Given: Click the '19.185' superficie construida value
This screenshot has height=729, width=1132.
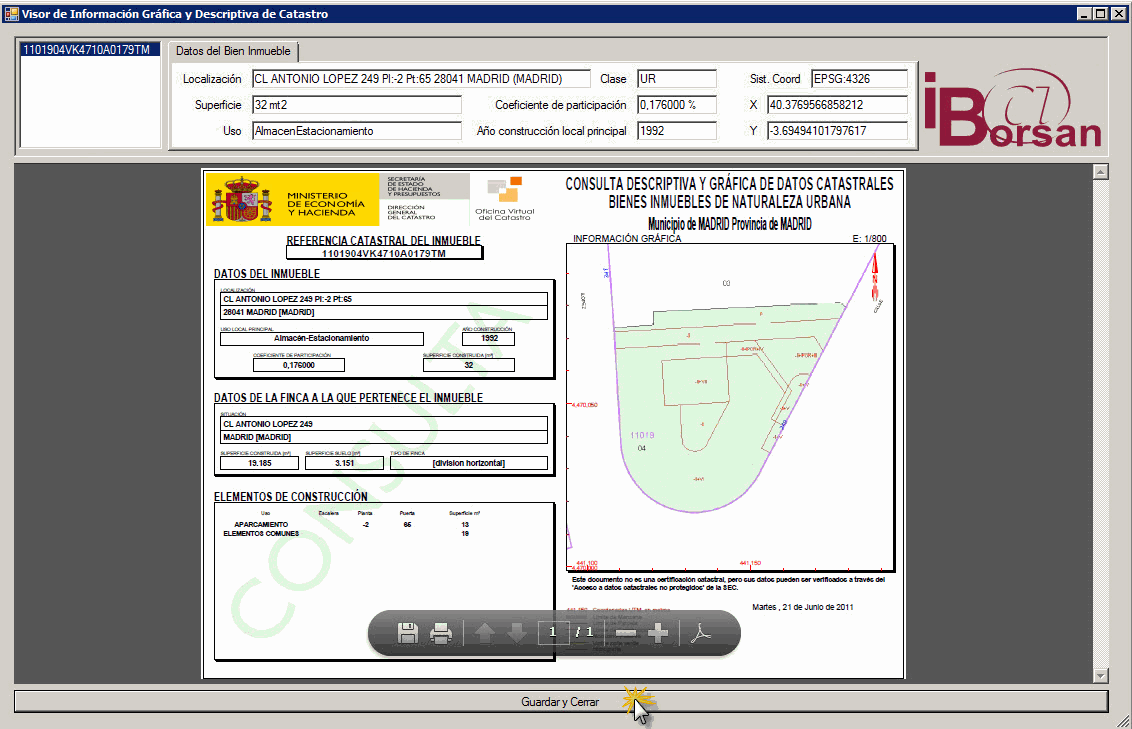Looking at the screenshot, I should [x=259, y=463].
